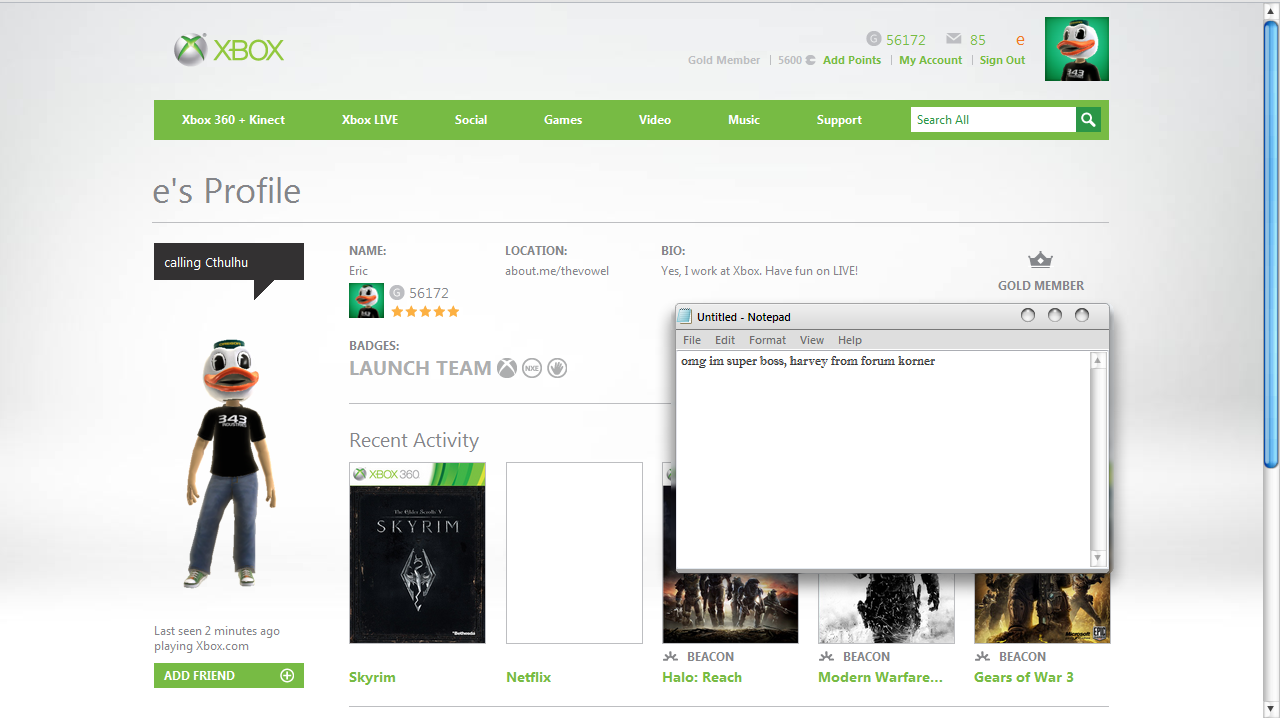Click the beacon icon above Halo: Reach
This screenshot has height=718, width=1280.
click(670, 657)
